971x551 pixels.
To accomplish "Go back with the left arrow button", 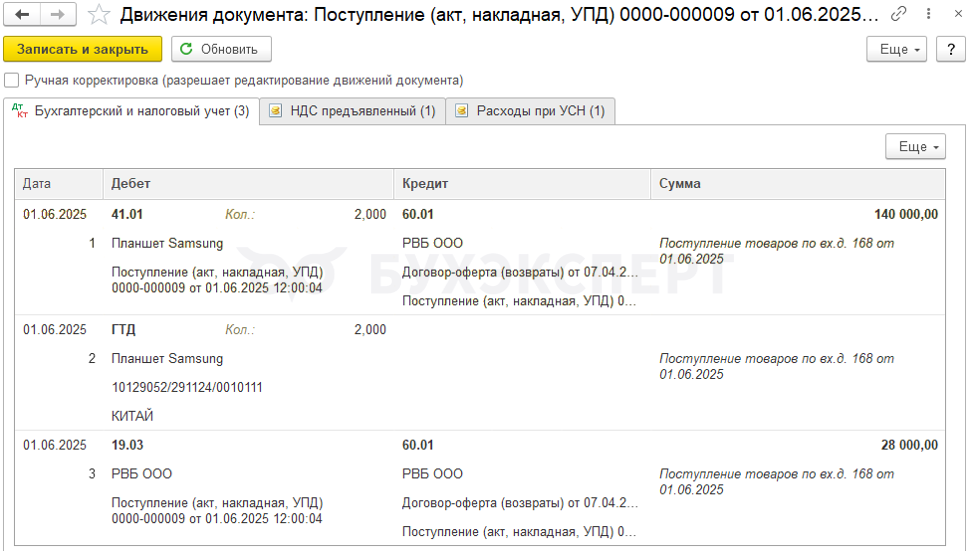I will (x=22, y=14).
